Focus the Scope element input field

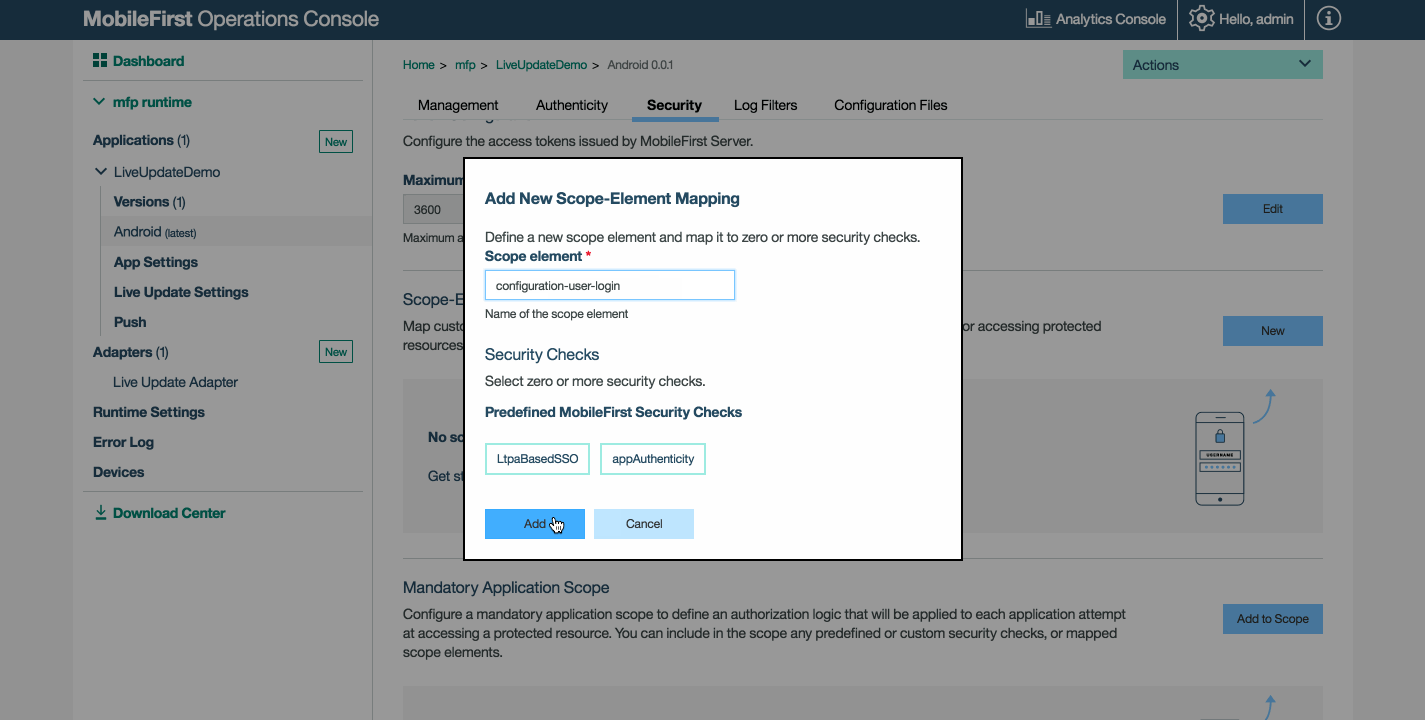(610, 285)
